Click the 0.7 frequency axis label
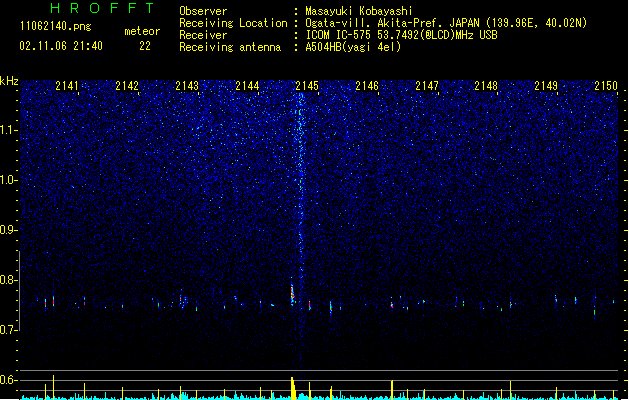This screenshot has height=400, width=629. (8, 330)
